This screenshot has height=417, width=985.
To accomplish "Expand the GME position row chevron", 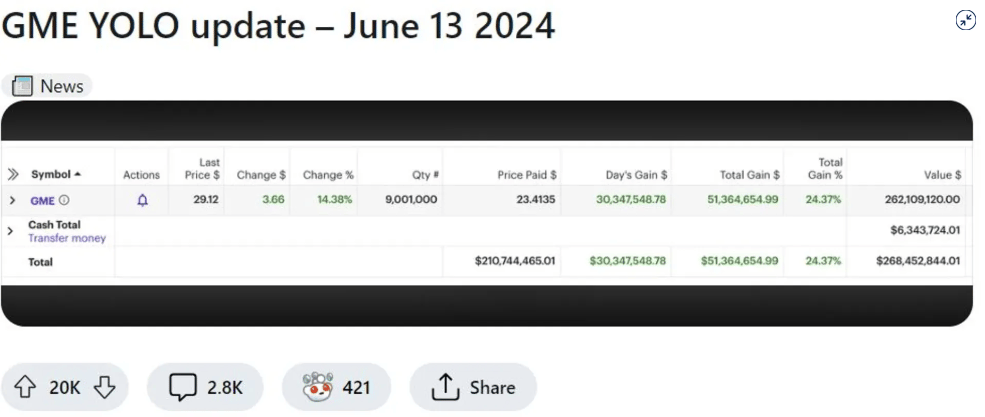I will (x=12, y=201).
